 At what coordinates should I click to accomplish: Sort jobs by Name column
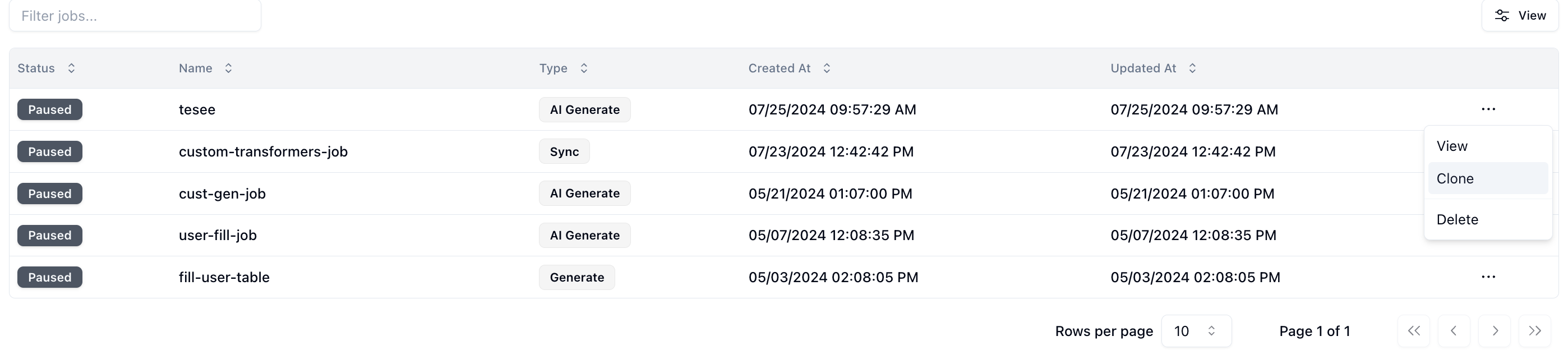click(x=205, y=68)
